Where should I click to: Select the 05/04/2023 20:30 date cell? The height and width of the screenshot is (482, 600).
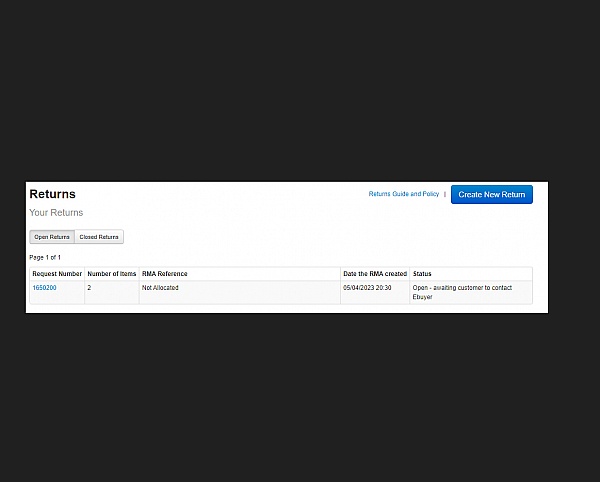(375, 292)
